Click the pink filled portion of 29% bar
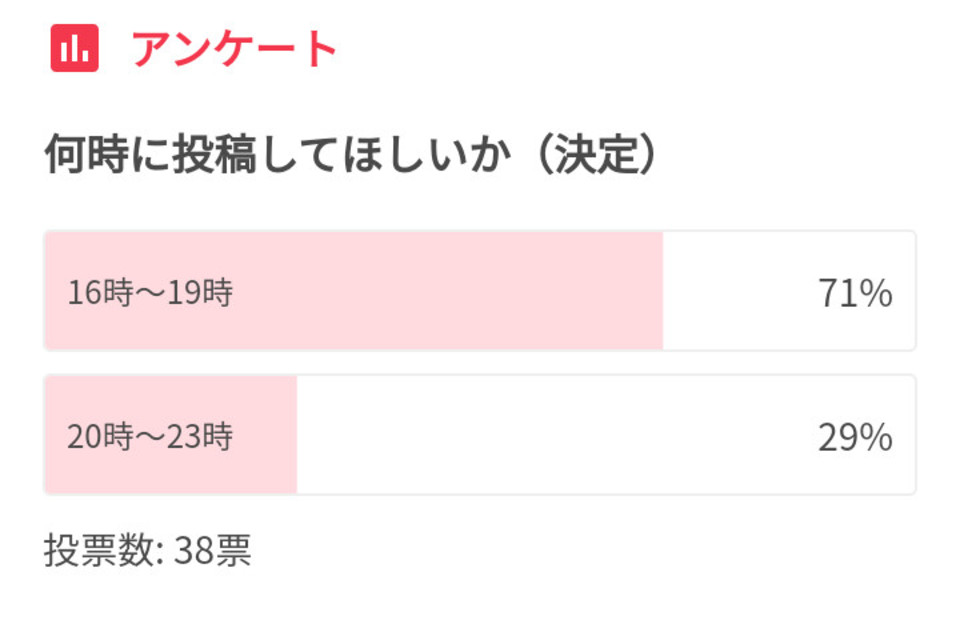The height and width of the screenshot is (624, 960). (171, 435)
